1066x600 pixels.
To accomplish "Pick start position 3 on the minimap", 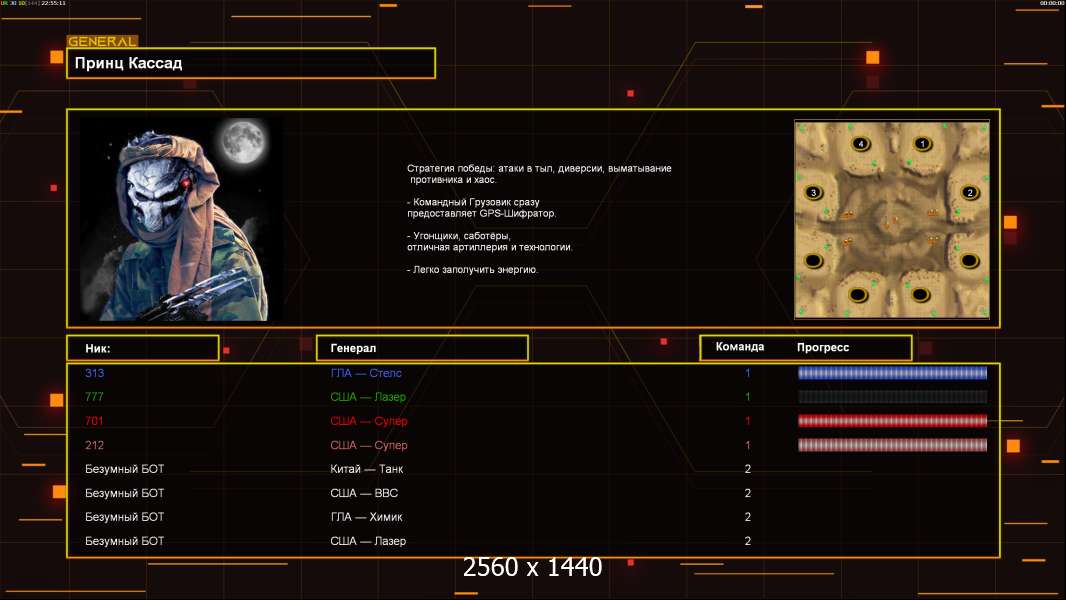I will (x=814, y=192).
